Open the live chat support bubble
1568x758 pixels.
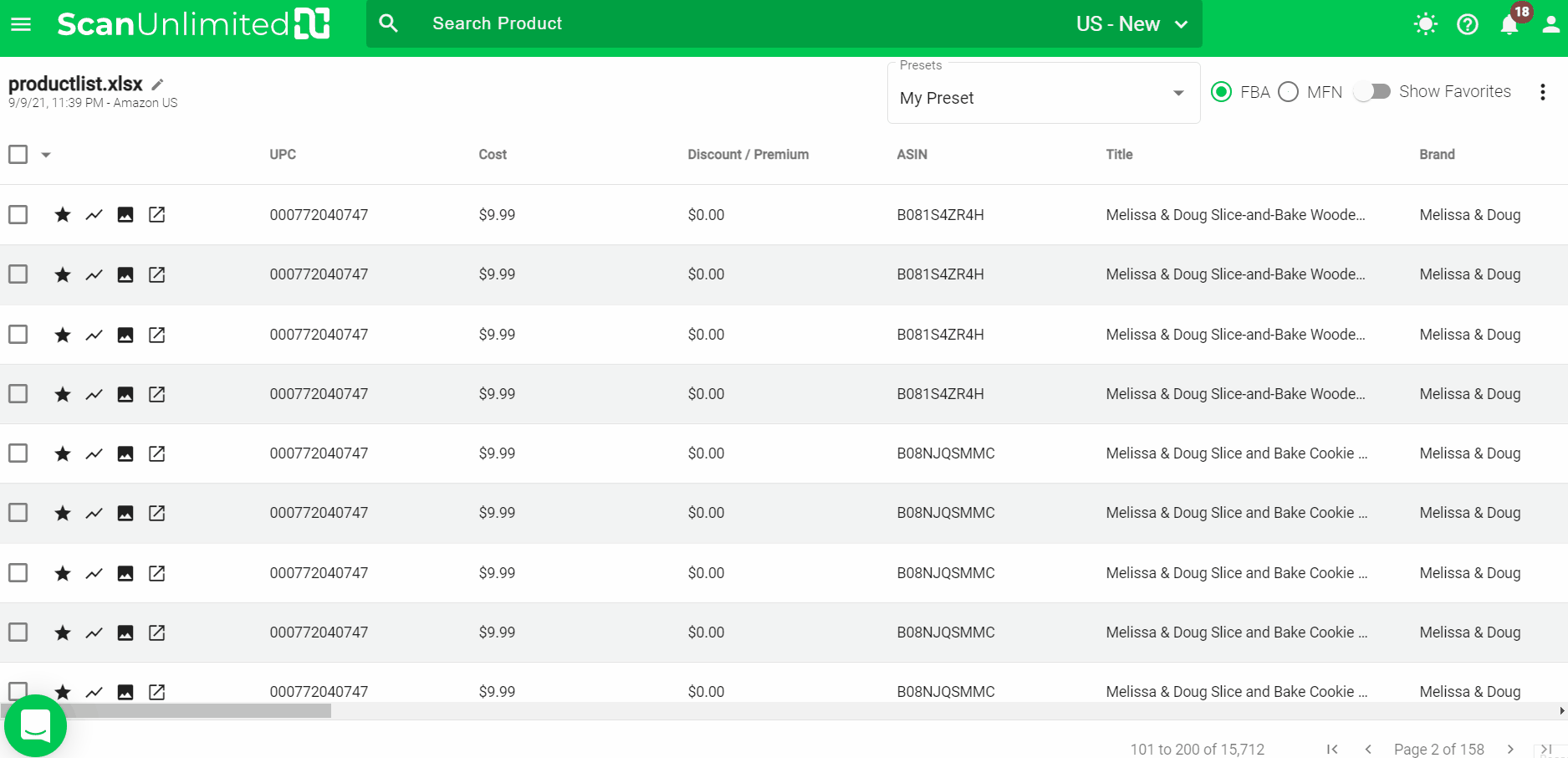point(35,725)
